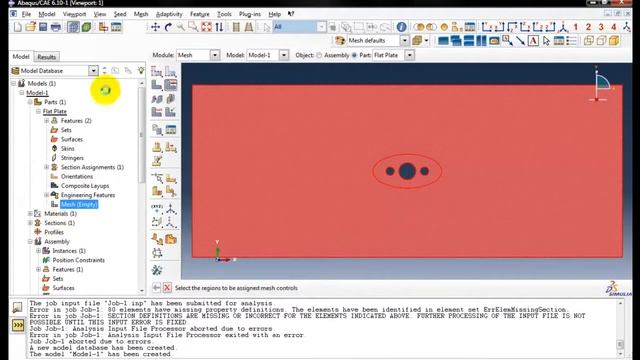Screen dimensions: 640x360
Task: Select the Mesh Part tool
Action: pyautogui.click(x=157, y=84)
